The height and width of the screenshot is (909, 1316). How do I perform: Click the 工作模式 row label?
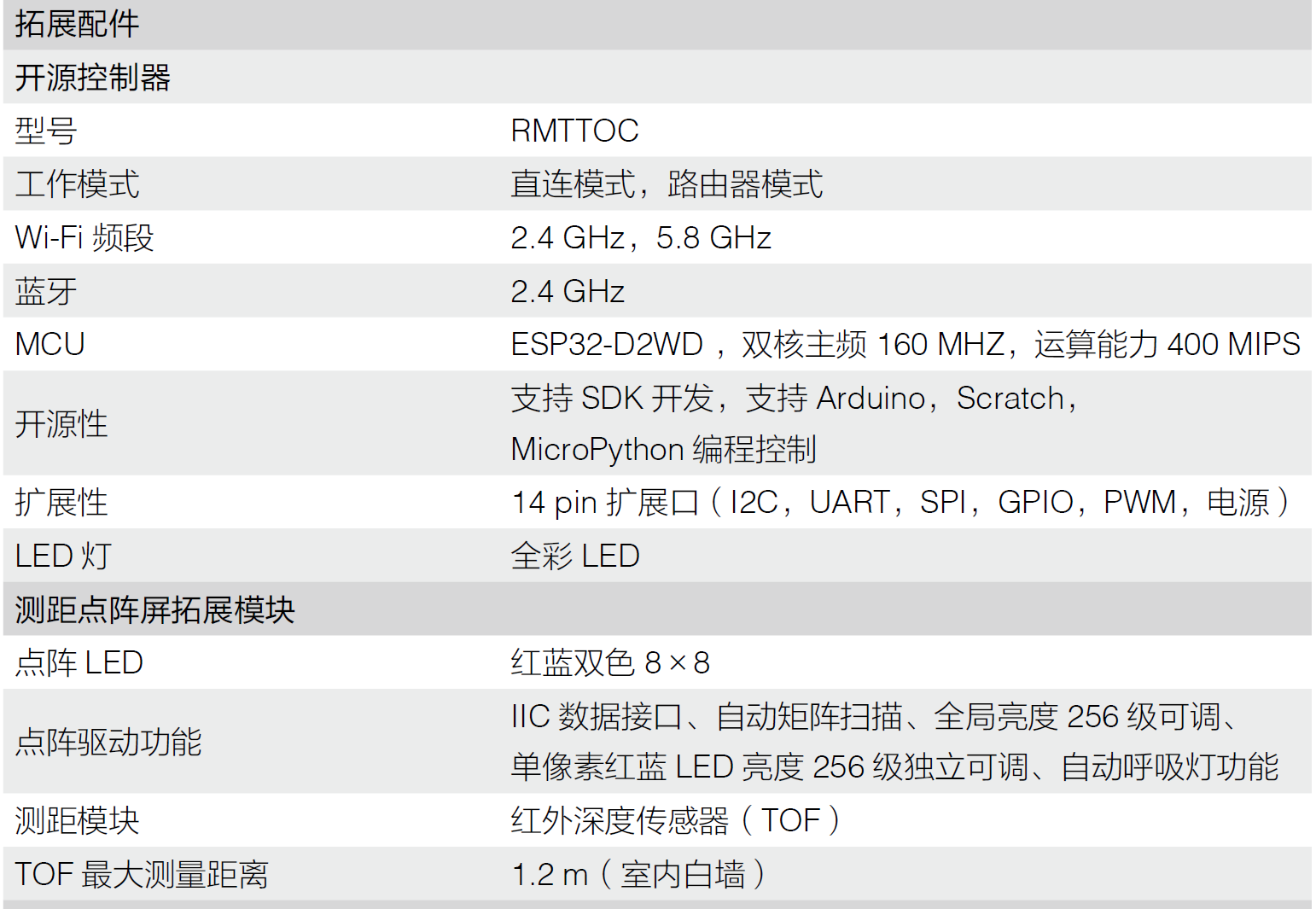point(77,184)
